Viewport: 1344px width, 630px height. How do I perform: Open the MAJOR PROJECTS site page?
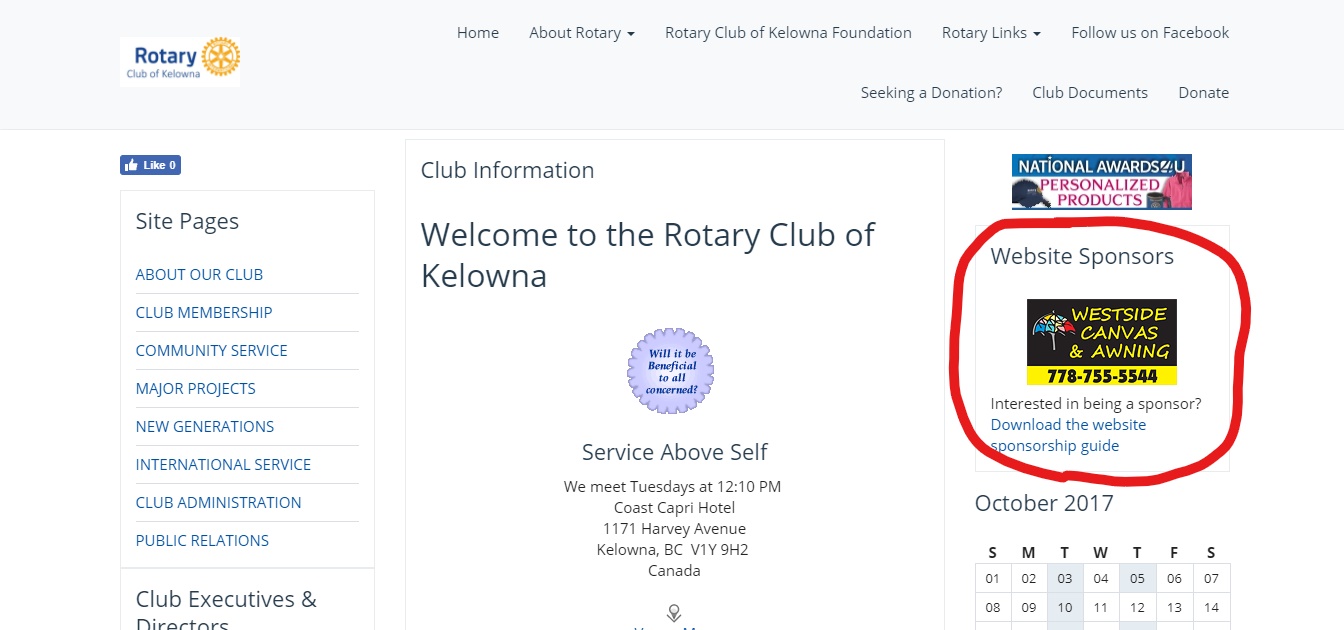pos(195,388)
